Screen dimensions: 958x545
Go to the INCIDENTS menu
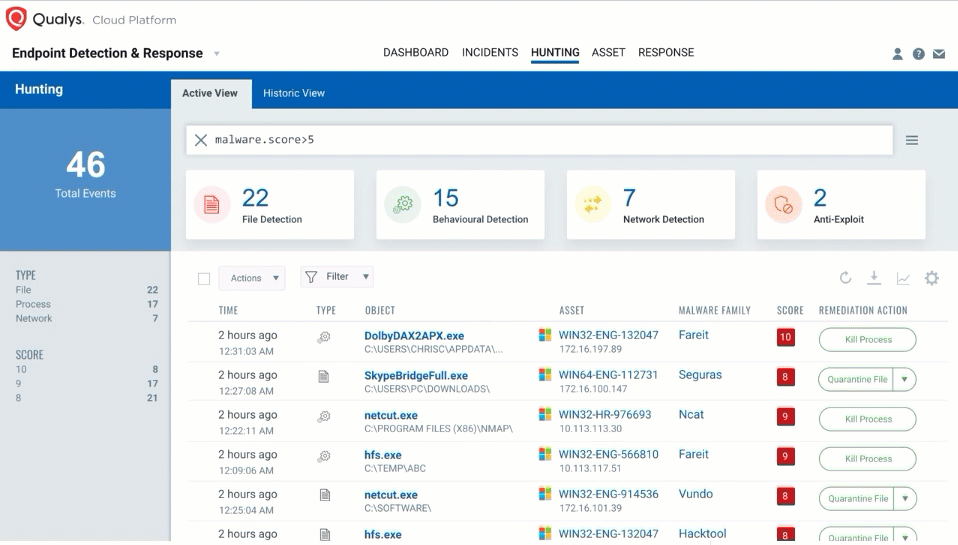(x=490, y=53)
